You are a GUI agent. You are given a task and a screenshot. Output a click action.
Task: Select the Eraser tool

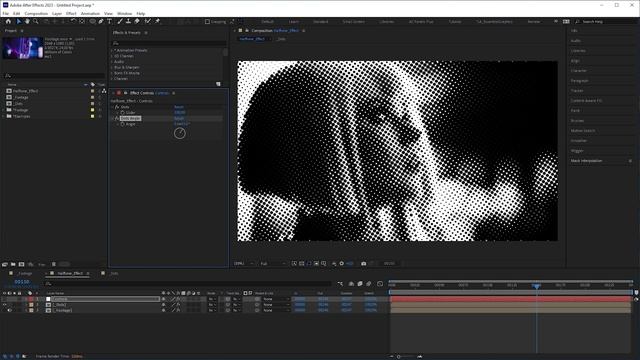(137, 21)
